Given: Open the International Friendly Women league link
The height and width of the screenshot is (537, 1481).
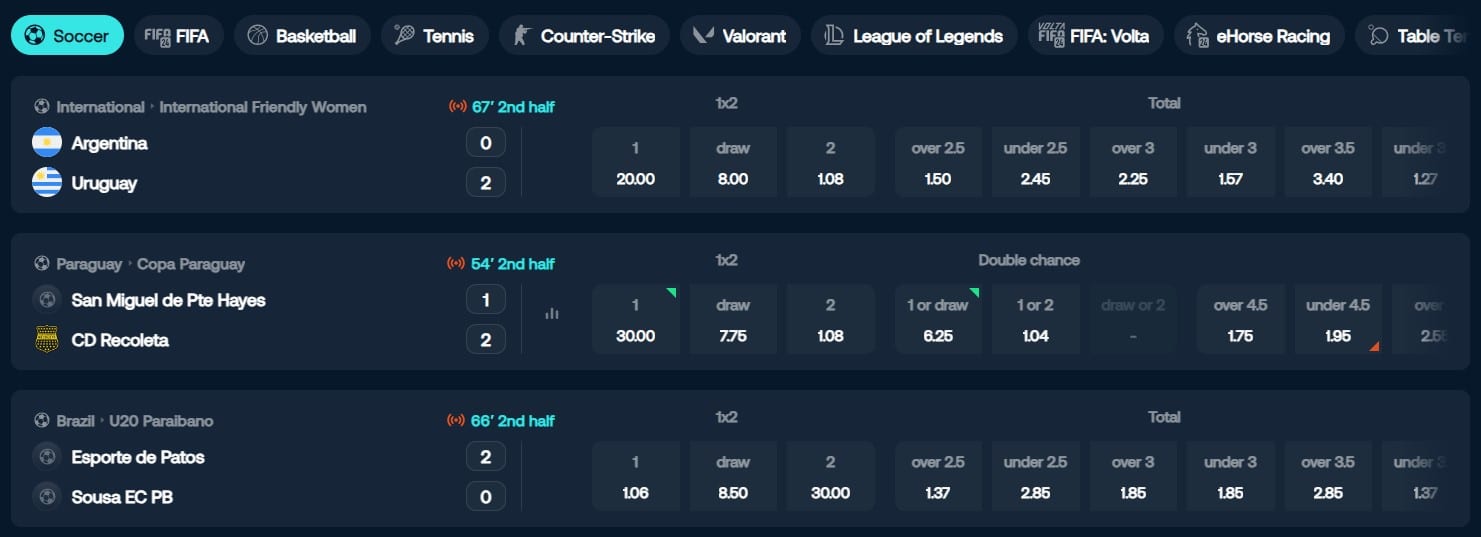Looking at the screenshot, I should point(263,107).
